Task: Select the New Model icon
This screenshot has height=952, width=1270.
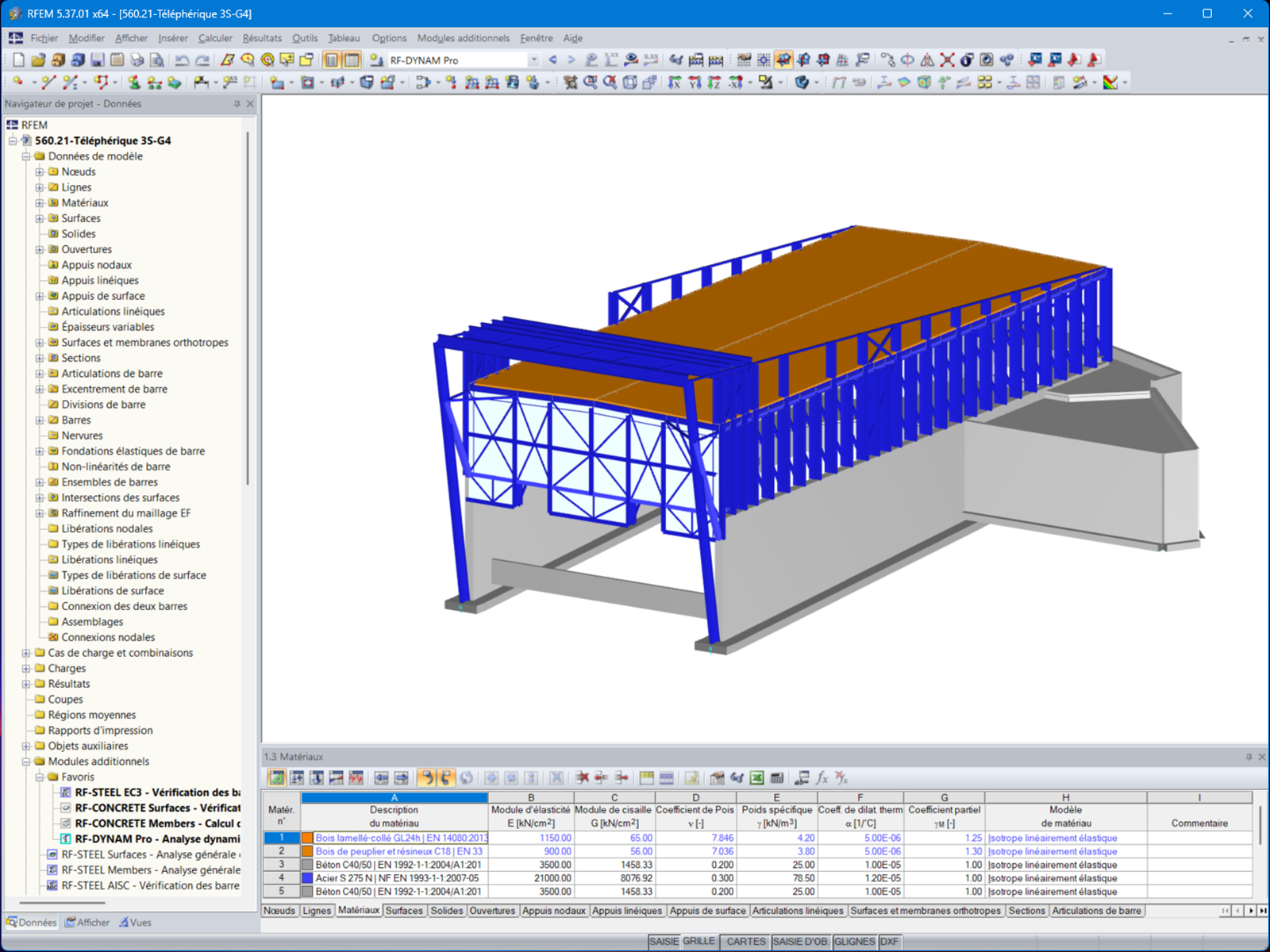Action: 18,59
